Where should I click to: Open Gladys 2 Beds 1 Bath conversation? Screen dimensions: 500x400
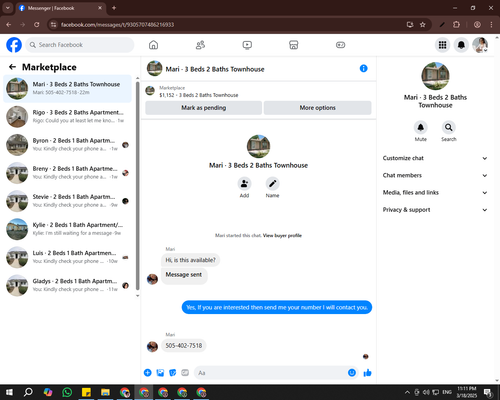[68, 285]
